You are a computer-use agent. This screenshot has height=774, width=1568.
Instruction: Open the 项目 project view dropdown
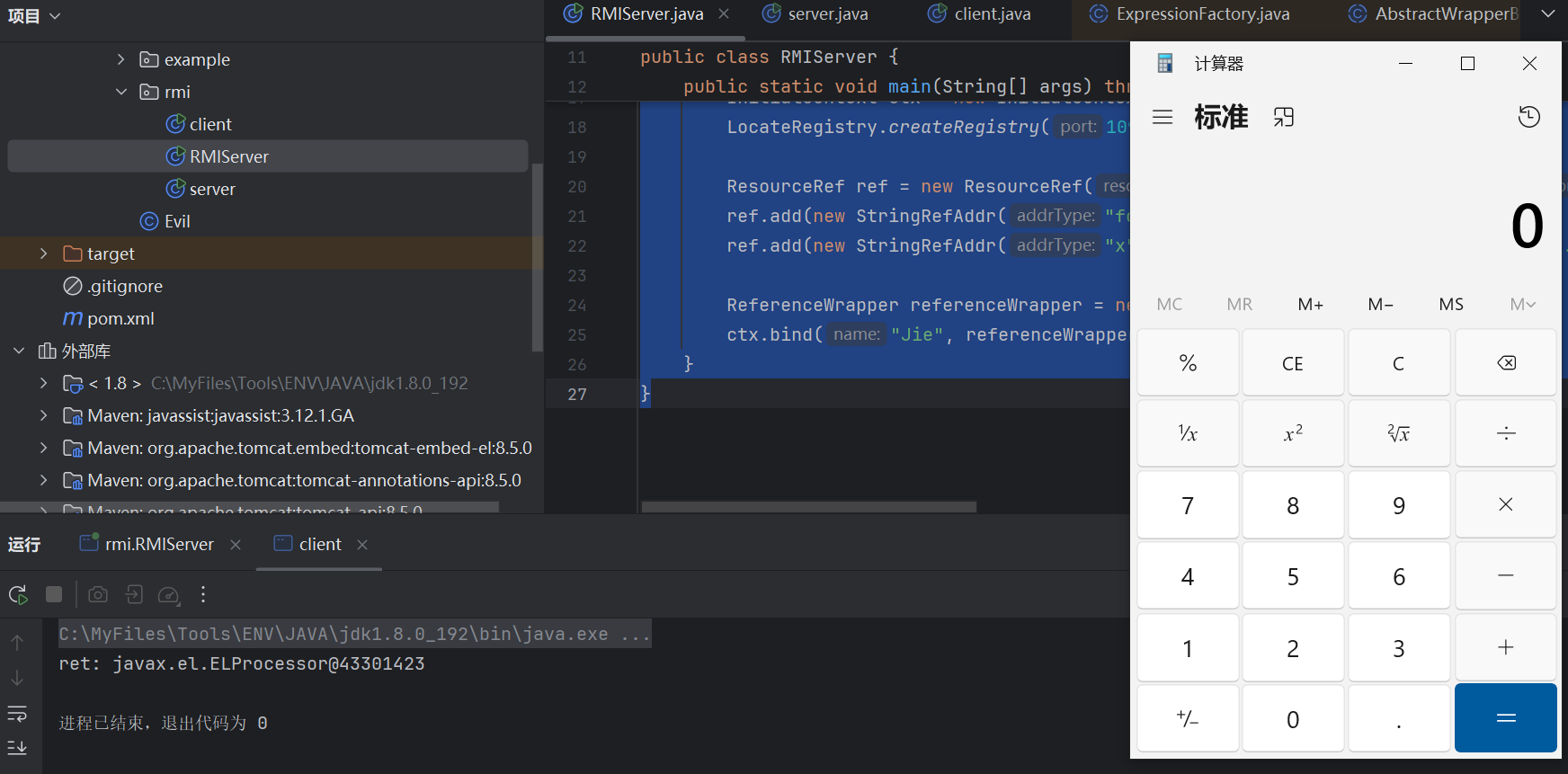pyautogui.click(x=34, y=15)
